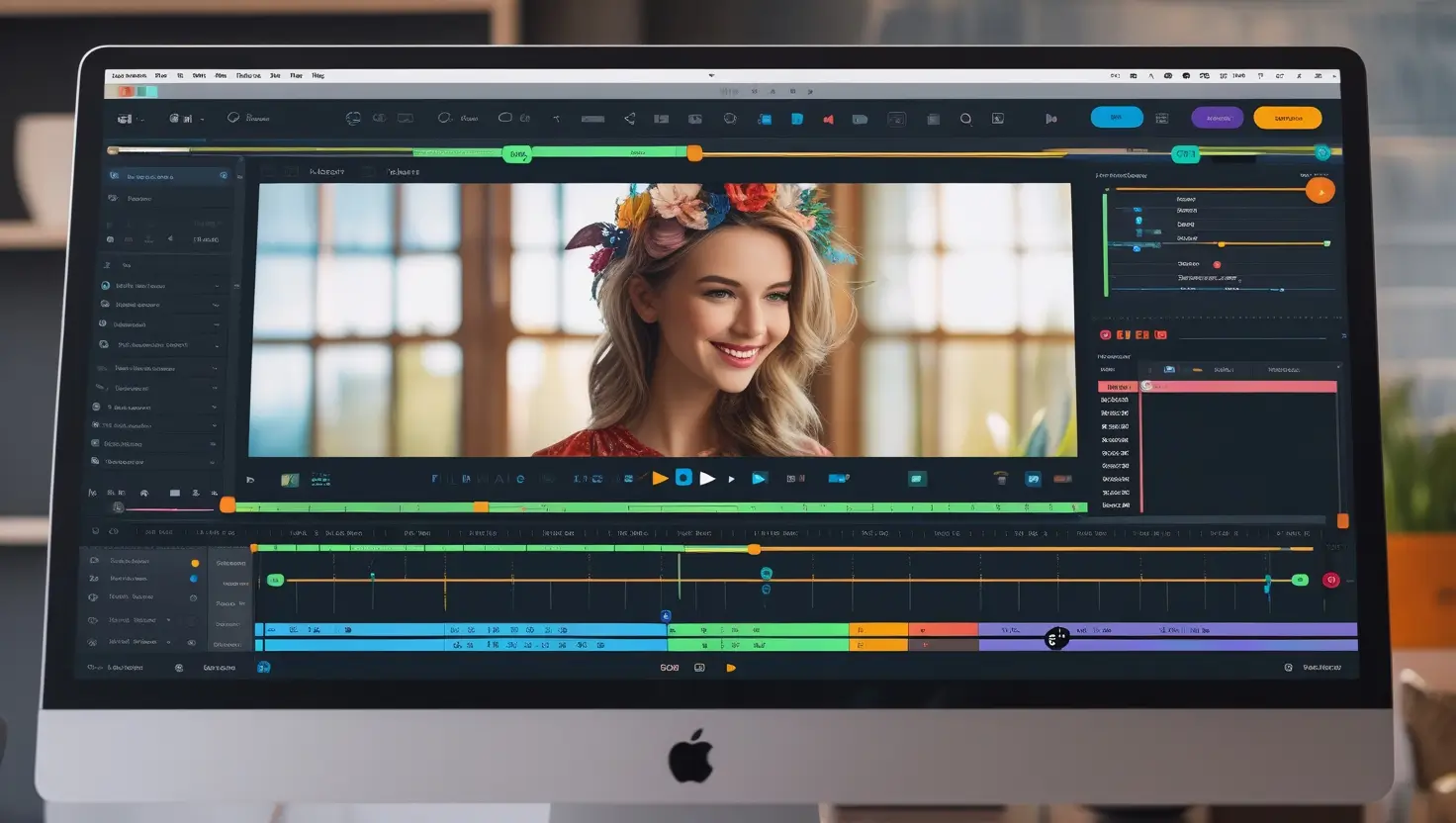Click the orange circle handle on the timeline's upper bar

coord(754,549)
